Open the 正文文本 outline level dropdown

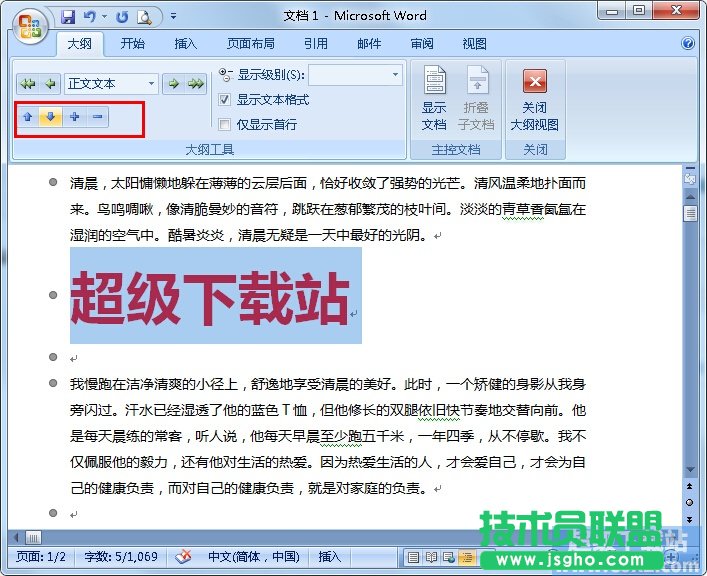(x=151, y=84)
